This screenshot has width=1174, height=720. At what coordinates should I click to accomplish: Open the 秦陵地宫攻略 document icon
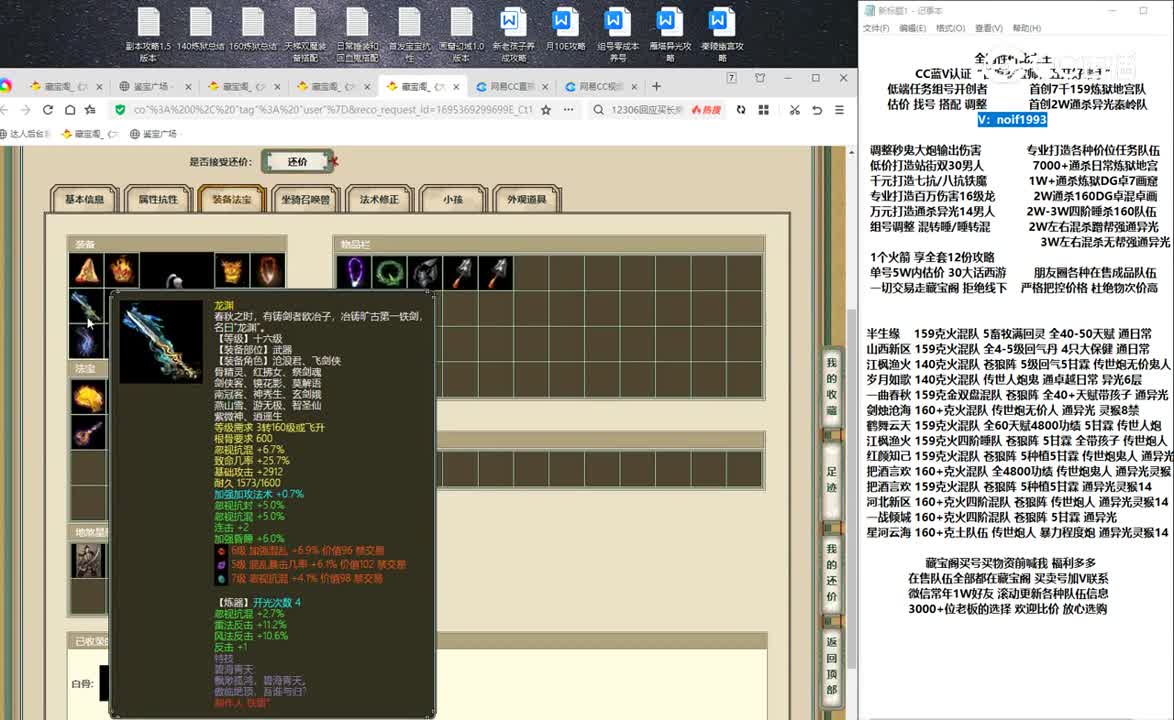(722, 34)
